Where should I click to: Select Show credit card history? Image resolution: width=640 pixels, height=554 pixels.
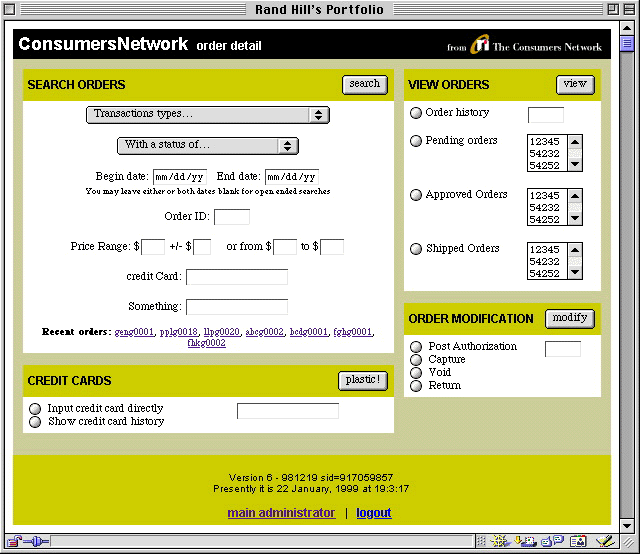click(35, 422)
